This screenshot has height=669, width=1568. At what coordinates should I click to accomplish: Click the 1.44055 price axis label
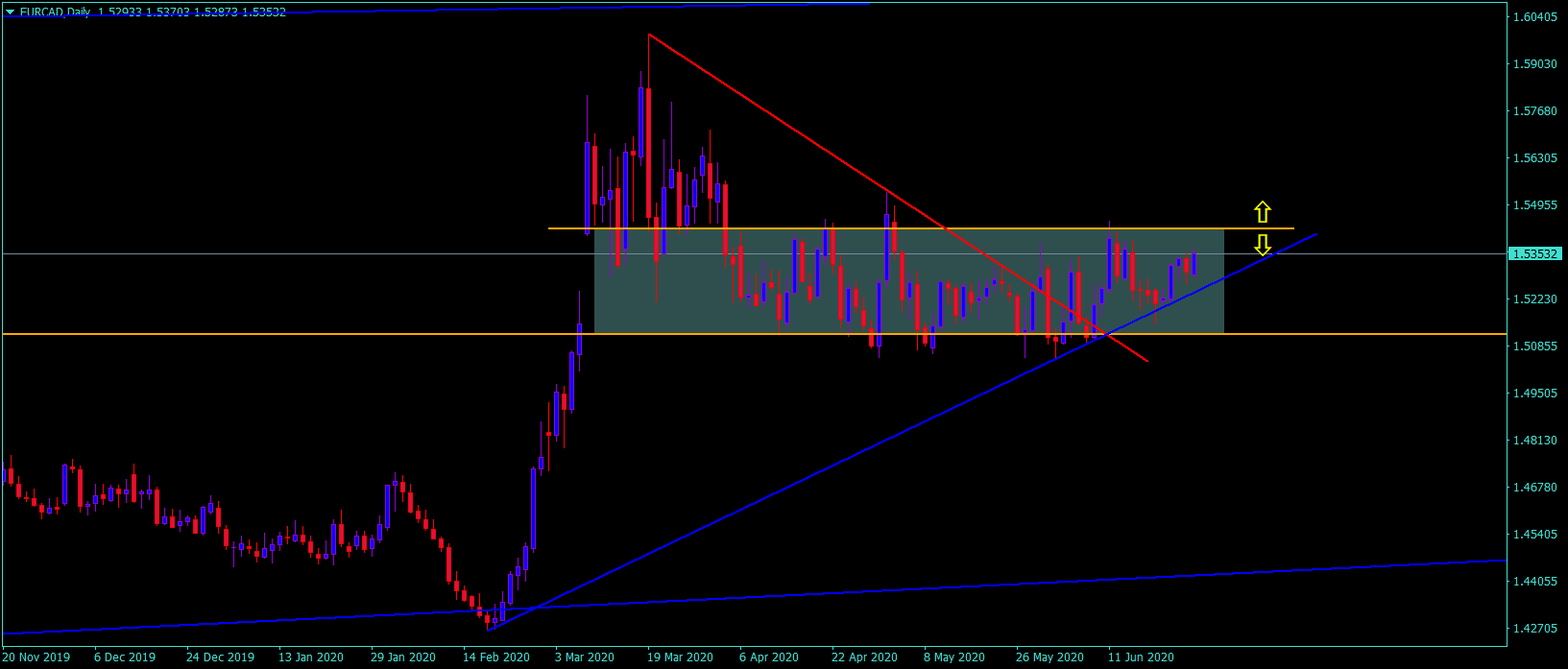click(x=1533, y=582)
